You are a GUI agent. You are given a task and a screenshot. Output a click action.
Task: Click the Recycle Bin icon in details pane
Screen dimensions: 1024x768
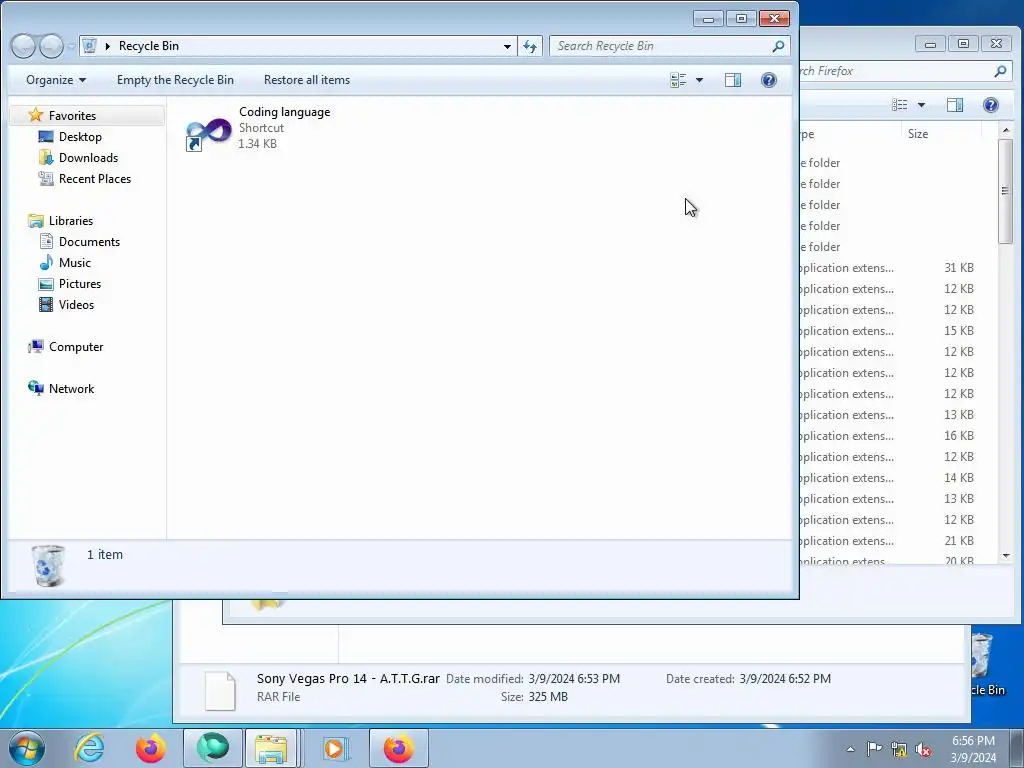(x=48, y=565)
